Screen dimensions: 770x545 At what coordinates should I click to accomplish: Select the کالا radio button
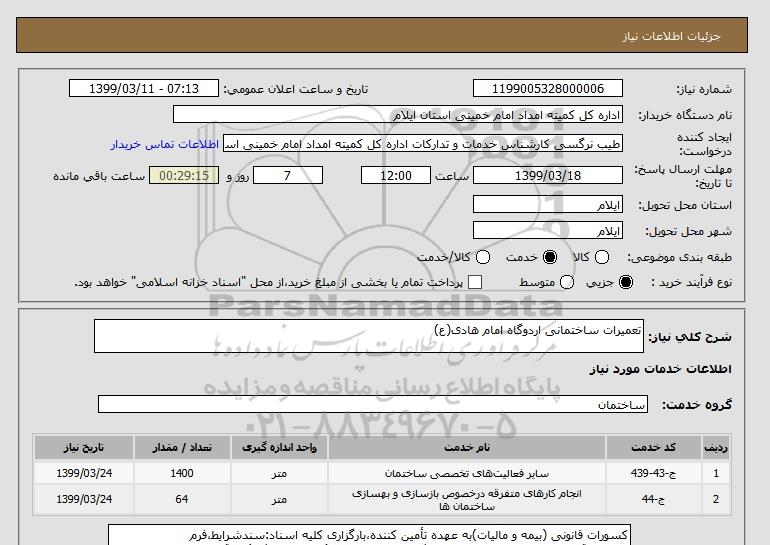click(x=602, y=257)
